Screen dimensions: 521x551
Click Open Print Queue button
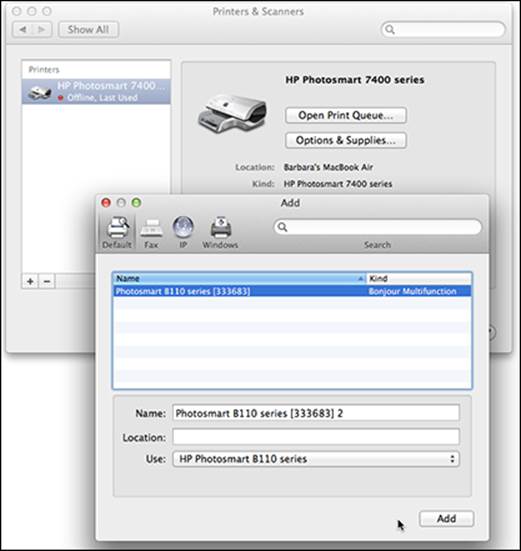click(346, 115)
